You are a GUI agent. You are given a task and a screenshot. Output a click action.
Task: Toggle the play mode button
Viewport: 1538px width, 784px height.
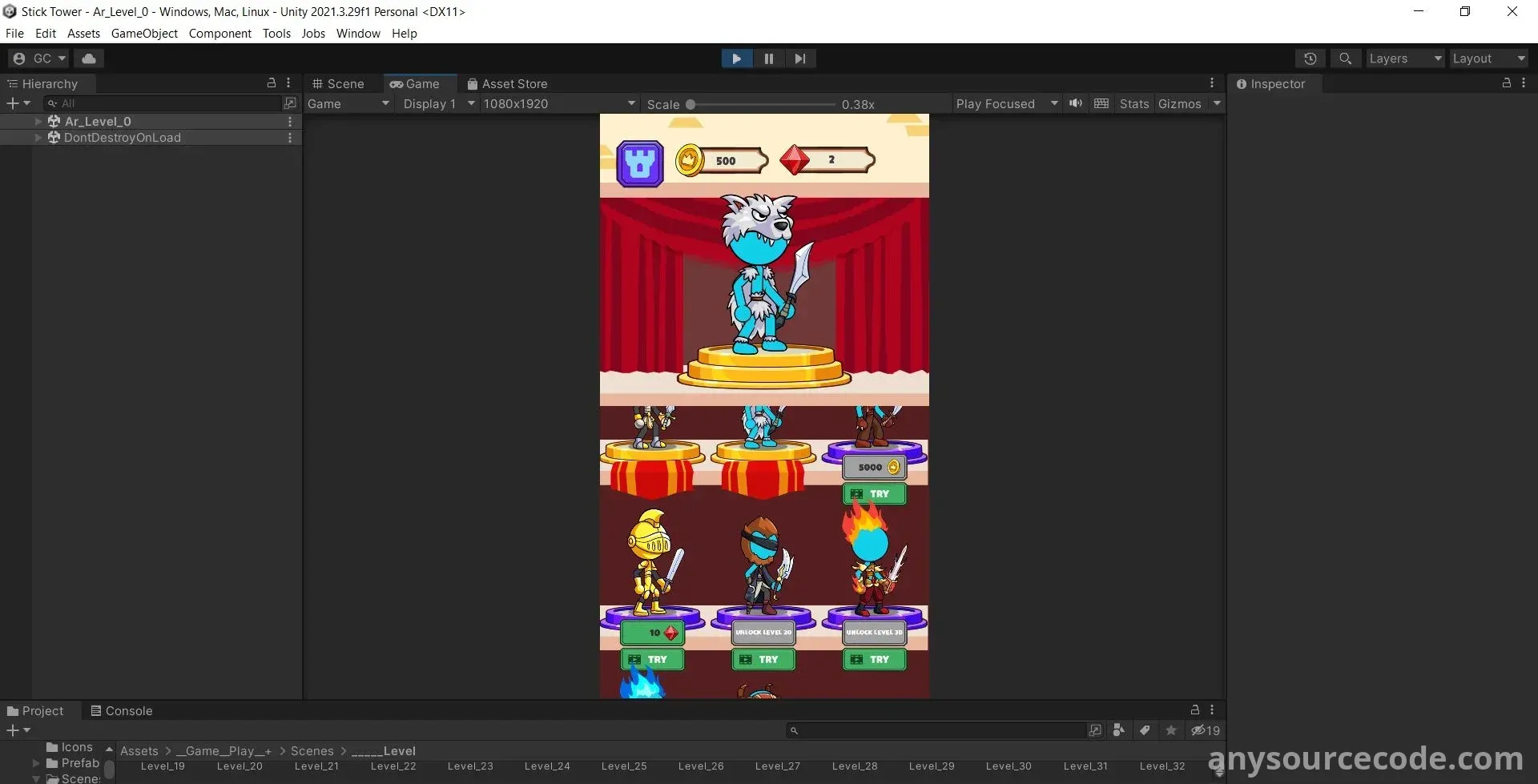point(736,58)
